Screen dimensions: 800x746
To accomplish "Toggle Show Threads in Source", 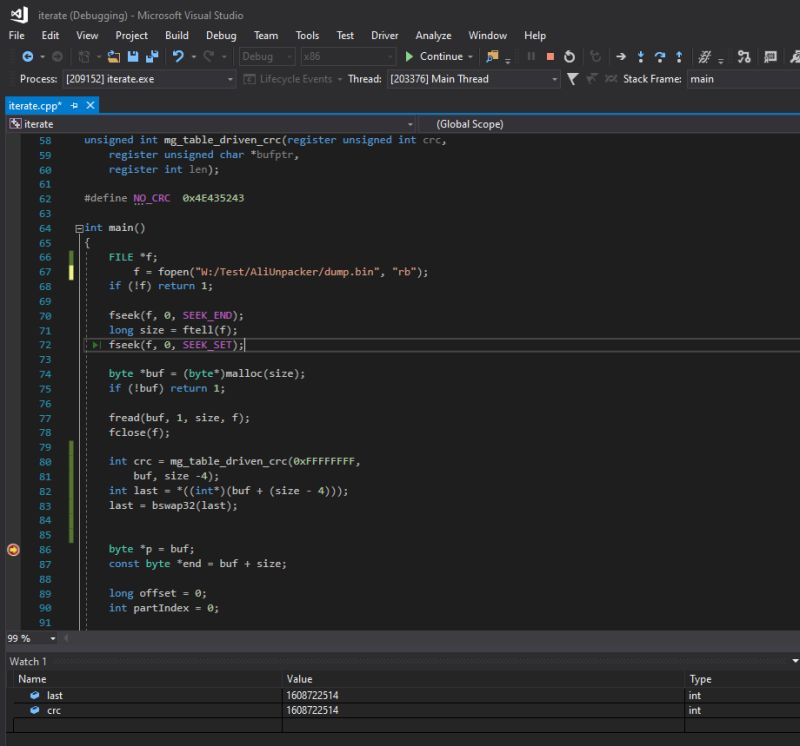I will click(x=610, y=79).
